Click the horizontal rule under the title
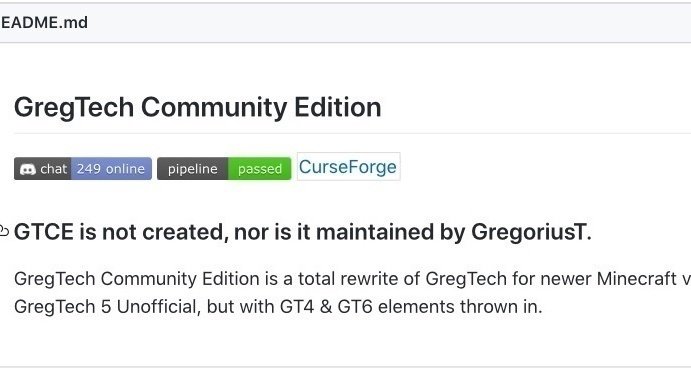Image resolution: width=691 pixels, height=389 pixels. pos(353,133)
